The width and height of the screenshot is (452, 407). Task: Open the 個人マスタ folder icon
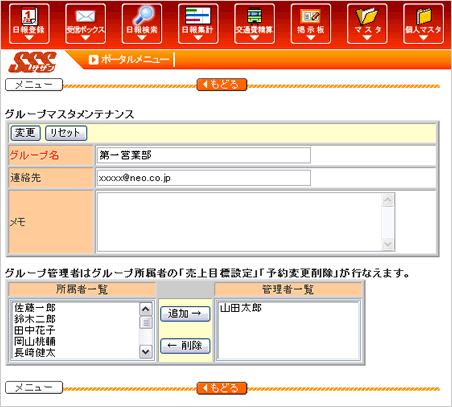tap(423, 23)
